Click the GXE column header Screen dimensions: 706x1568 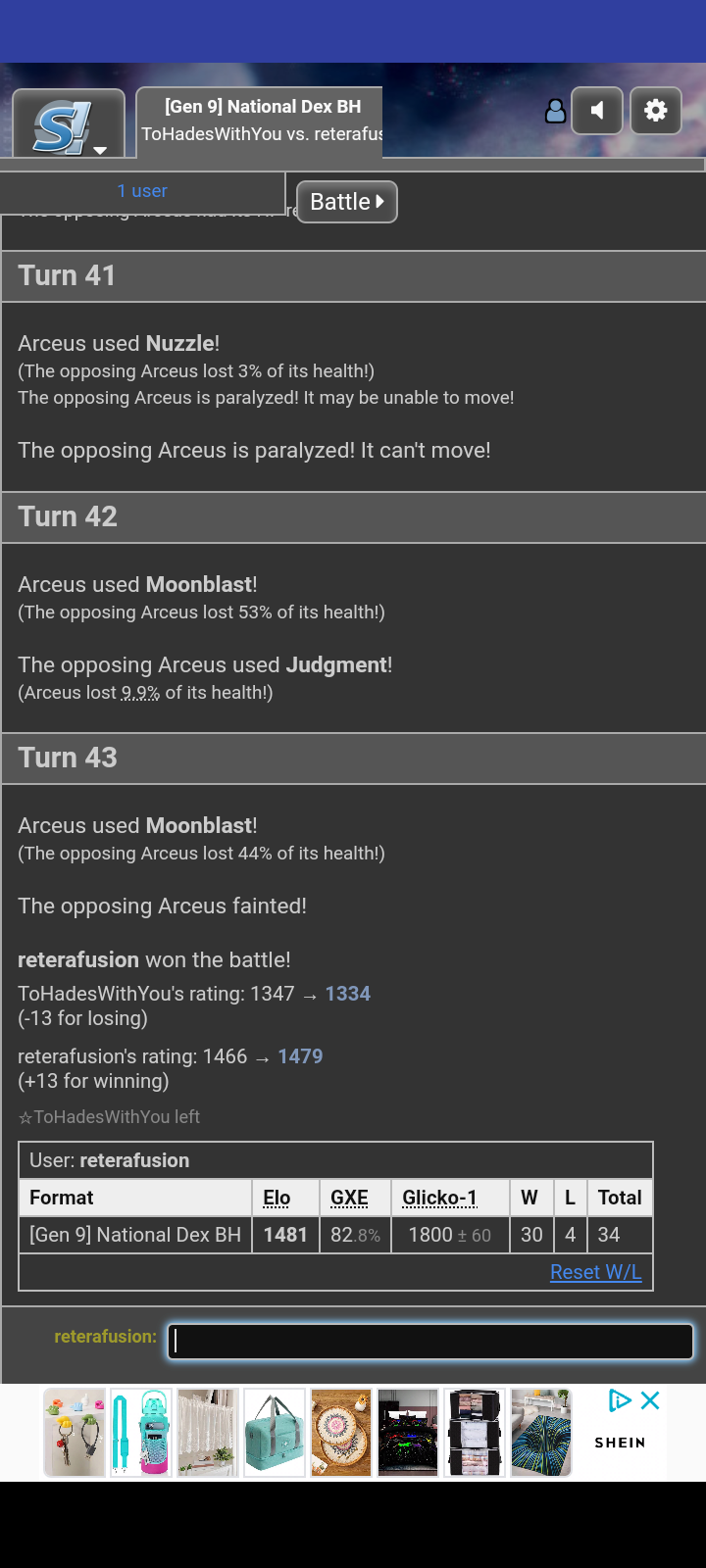point(349,1198)
